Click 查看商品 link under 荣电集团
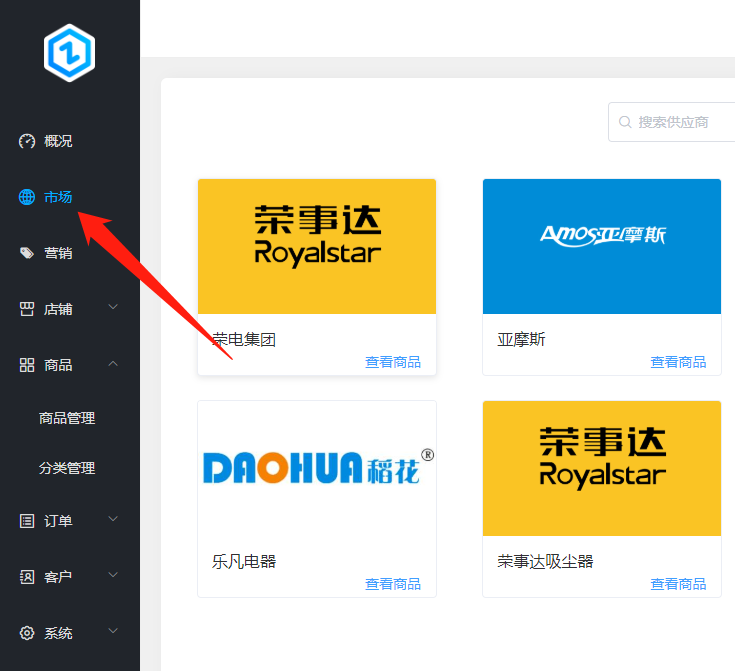 [393, 362]
